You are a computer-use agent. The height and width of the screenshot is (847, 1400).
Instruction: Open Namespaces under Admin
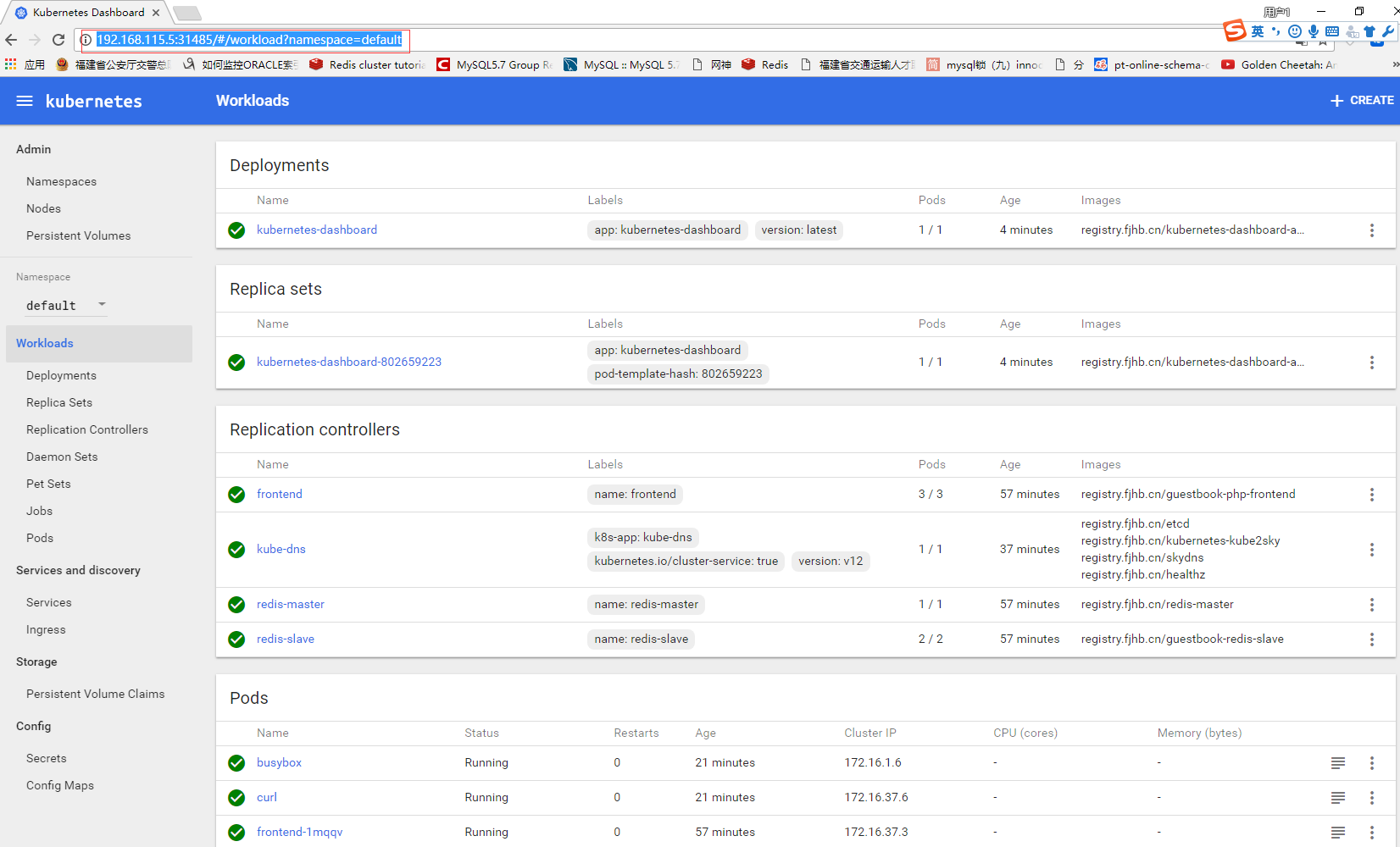point(61,182)
